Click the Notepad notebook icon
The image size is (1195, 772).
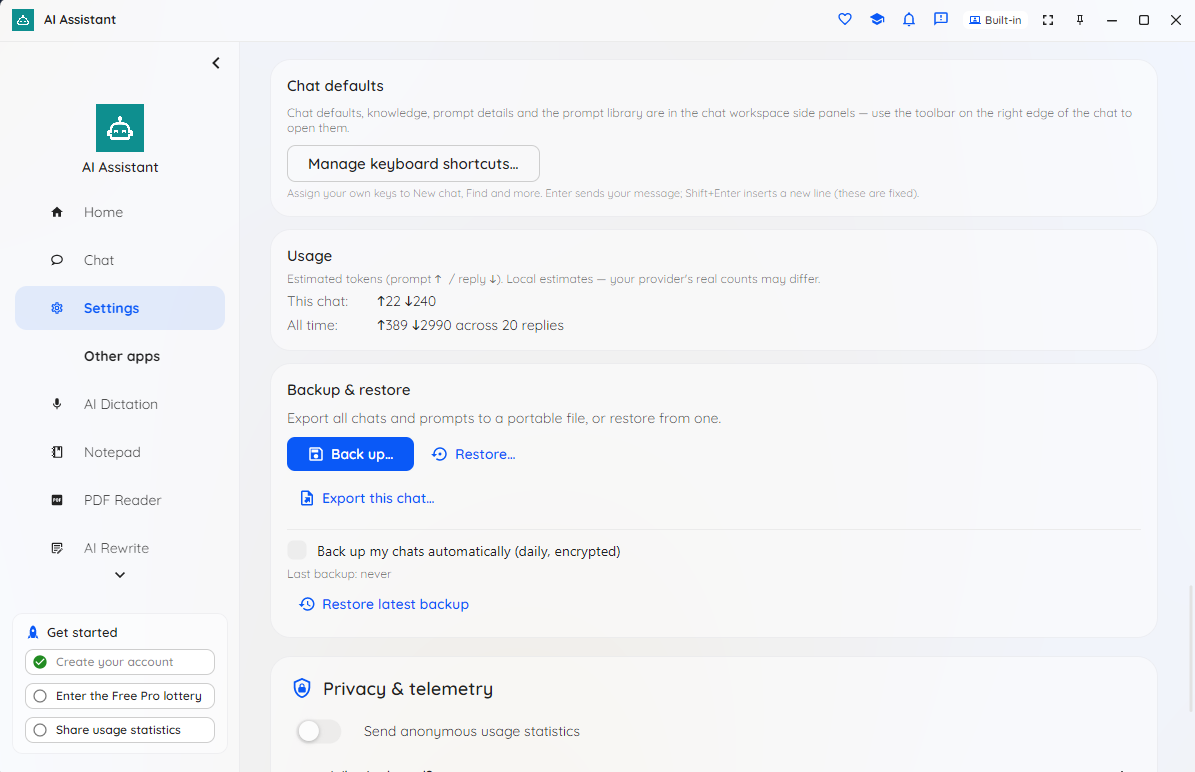pyautogui.click(x=57, y=452)
